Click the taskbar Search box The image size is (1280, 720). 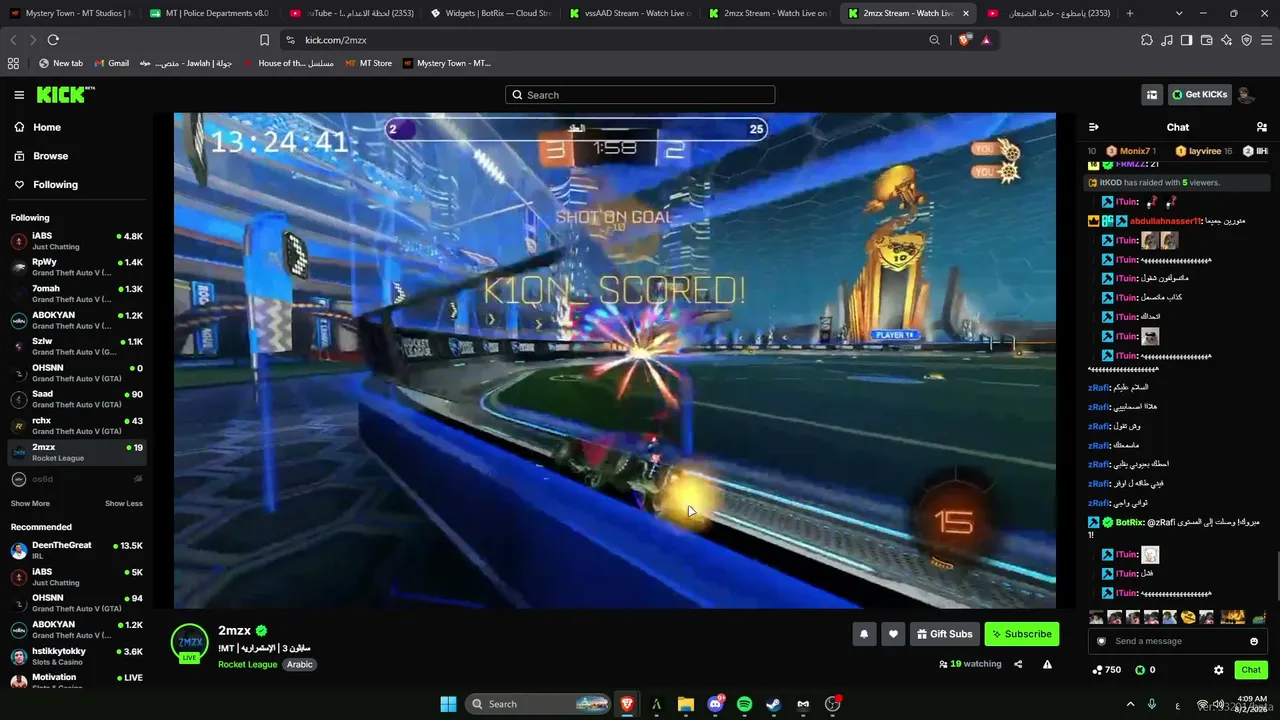pos(539,704)
